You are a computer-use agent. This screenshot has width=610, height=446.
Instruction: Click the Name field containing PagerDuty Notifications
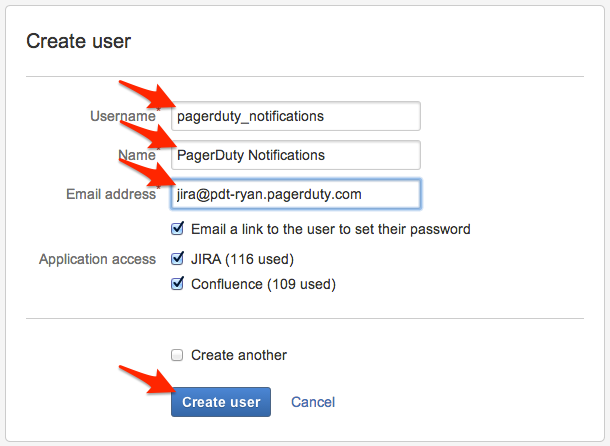[294, 155]
